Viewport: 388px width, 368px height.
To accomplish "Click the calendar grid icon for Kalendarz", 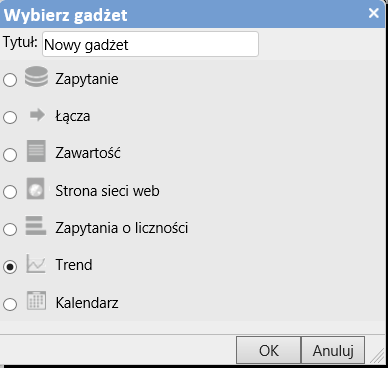I will [x=36, y=300].
